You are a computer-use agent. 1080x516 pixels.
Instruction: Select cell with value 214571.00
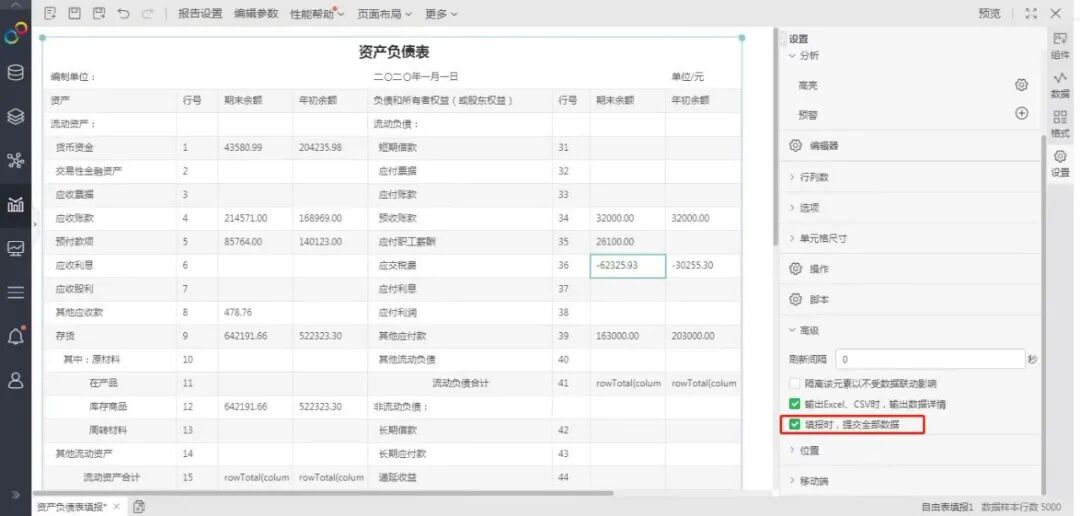click(x=256, y=218)
